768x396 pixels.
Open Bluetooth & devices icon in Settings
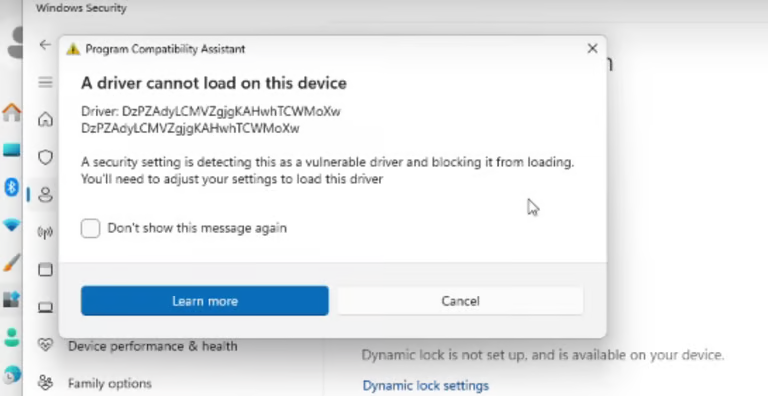click(x=11, y=187)
